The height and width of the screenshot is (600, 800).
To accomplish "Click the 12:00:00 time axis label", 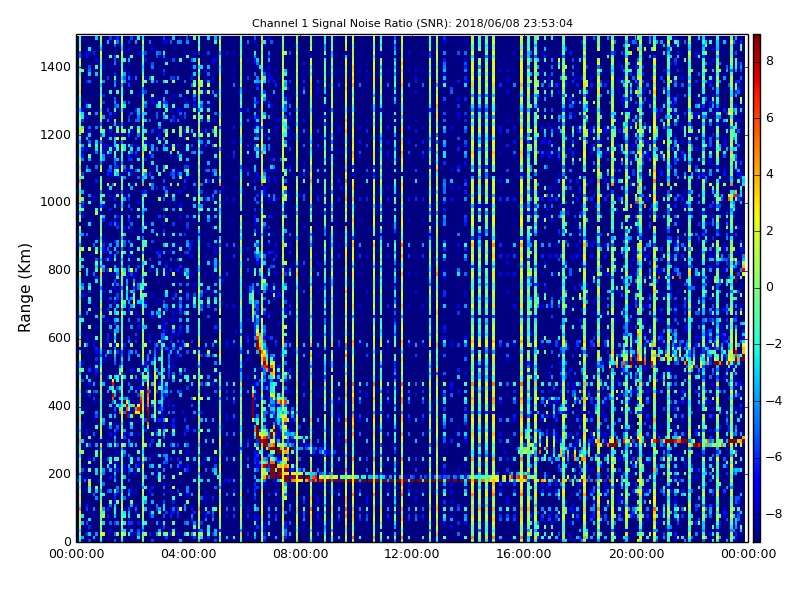I will point(412,554).
